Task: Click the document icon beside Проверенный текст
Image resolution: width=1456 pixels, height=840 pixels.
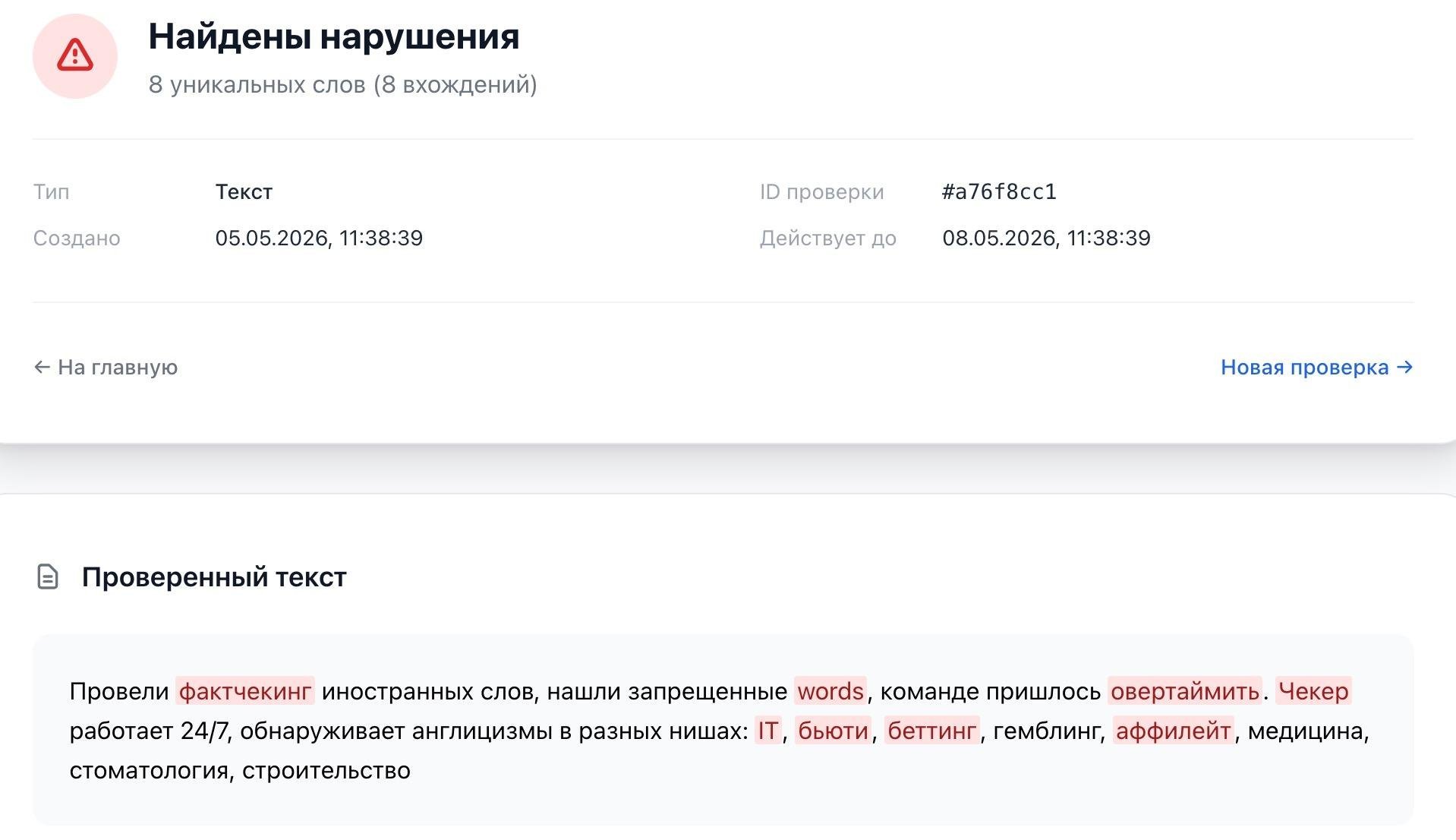Action: click(48, 576)
